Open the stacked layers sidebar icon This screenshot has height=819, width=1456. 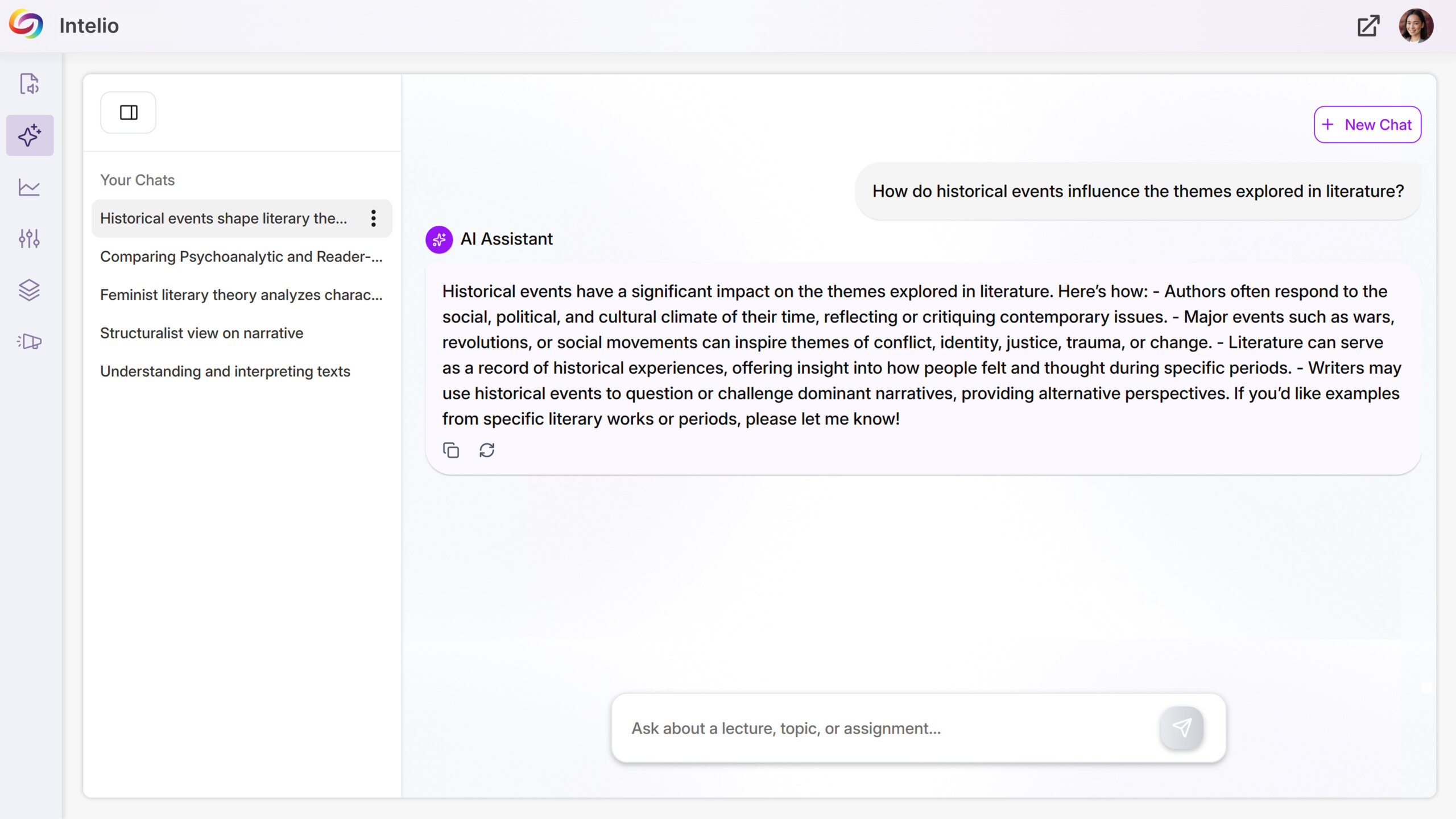(30, 290)
